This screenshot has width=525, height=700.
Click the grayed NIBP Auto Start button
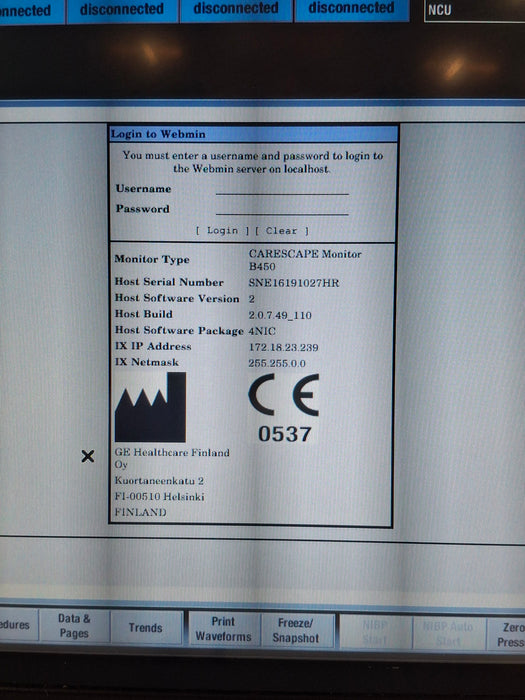pos(448,633)
